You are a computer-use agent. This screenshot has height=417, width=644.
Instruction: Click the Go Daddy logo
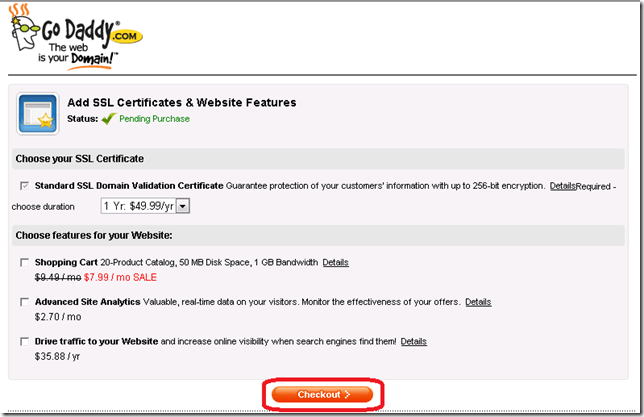pyautogui.click(x=77, y=38)
